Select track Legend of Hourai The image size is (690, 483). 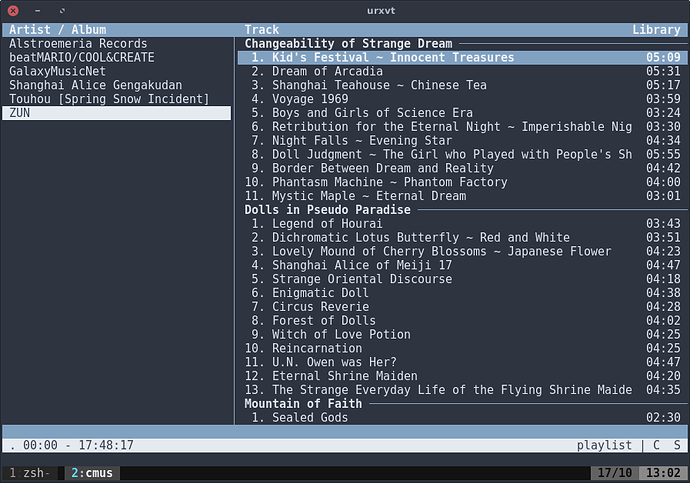point(462,224)
